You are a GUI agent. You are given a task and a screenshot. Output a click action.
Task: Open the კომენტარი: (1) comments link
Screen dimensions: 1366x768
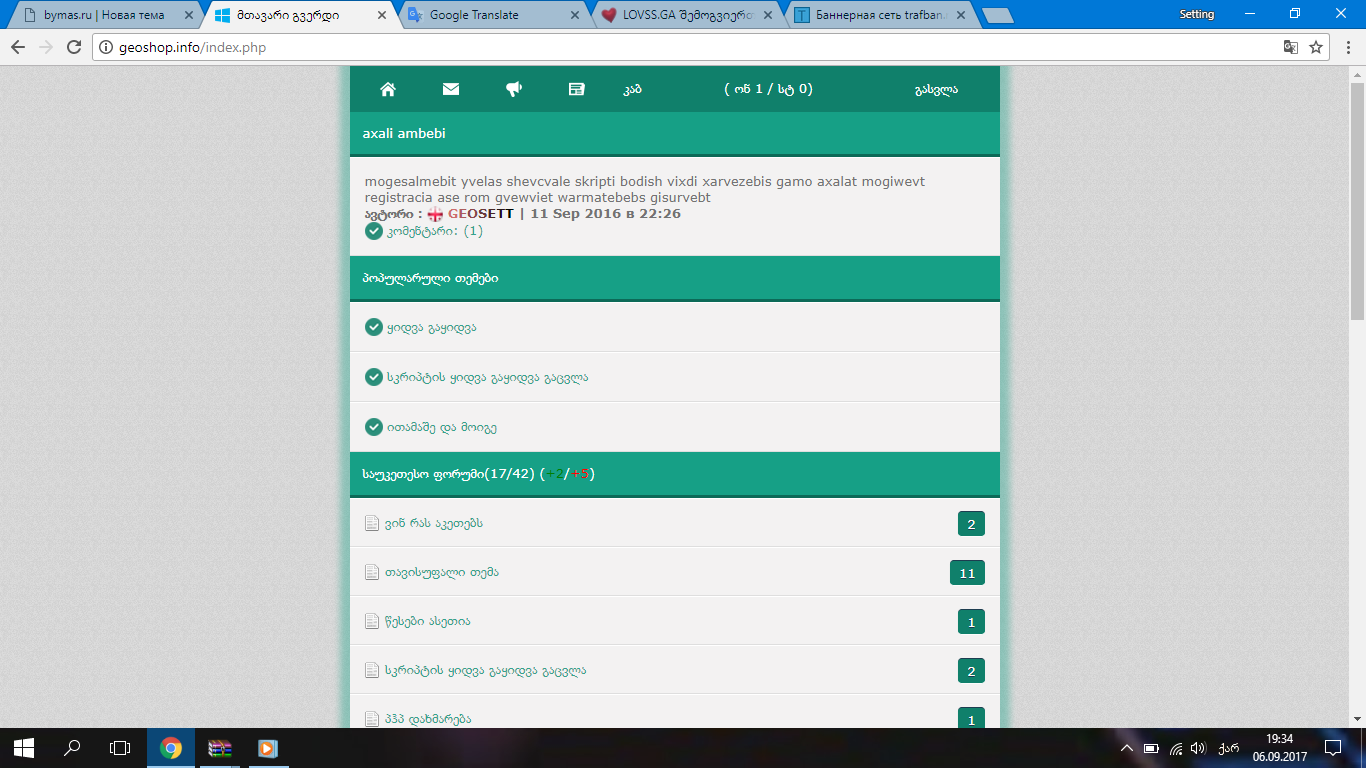pos(434,231)
